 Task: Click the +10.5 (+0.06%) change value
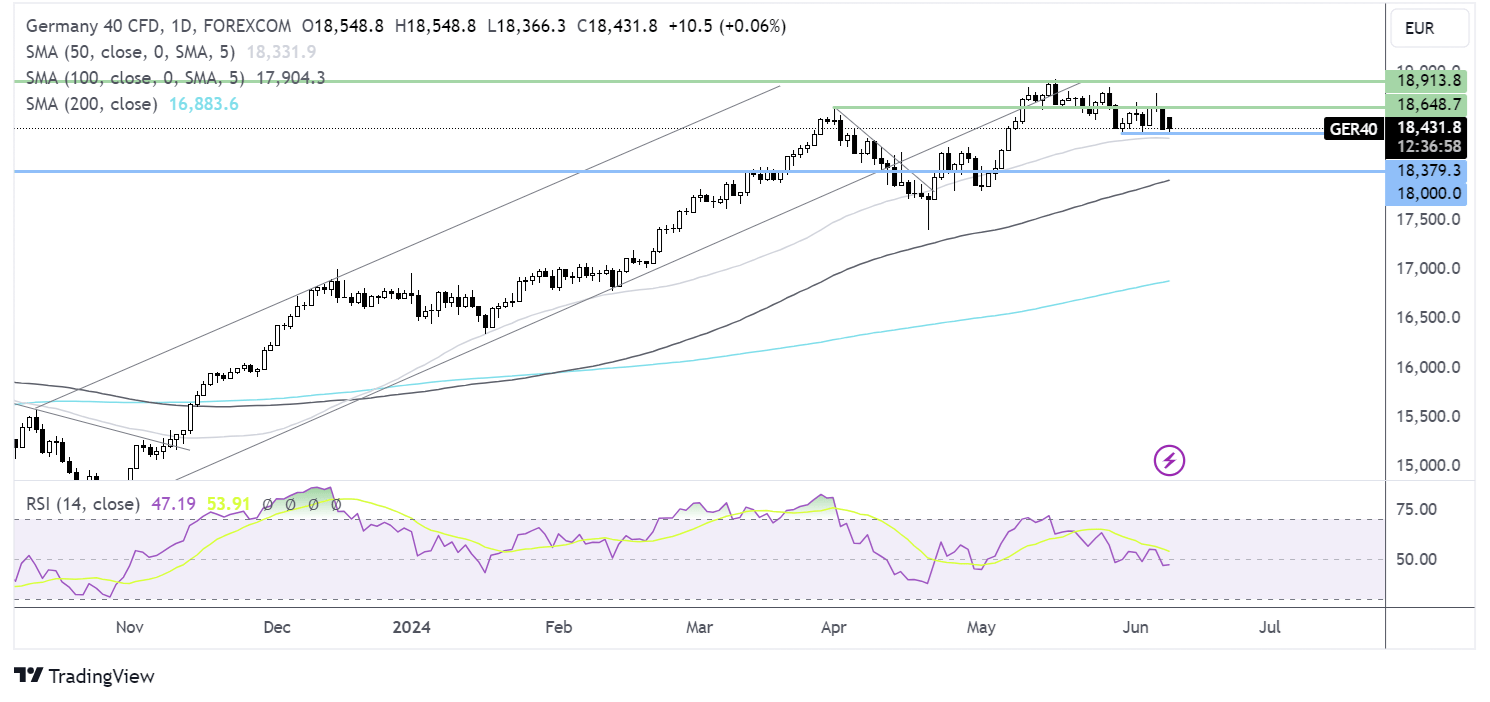point(727,26)
